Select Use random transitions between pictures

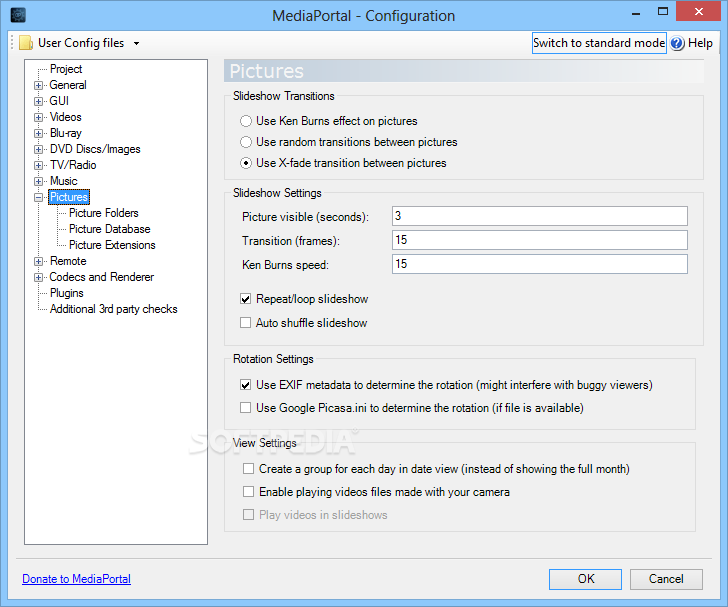[246, 142]
